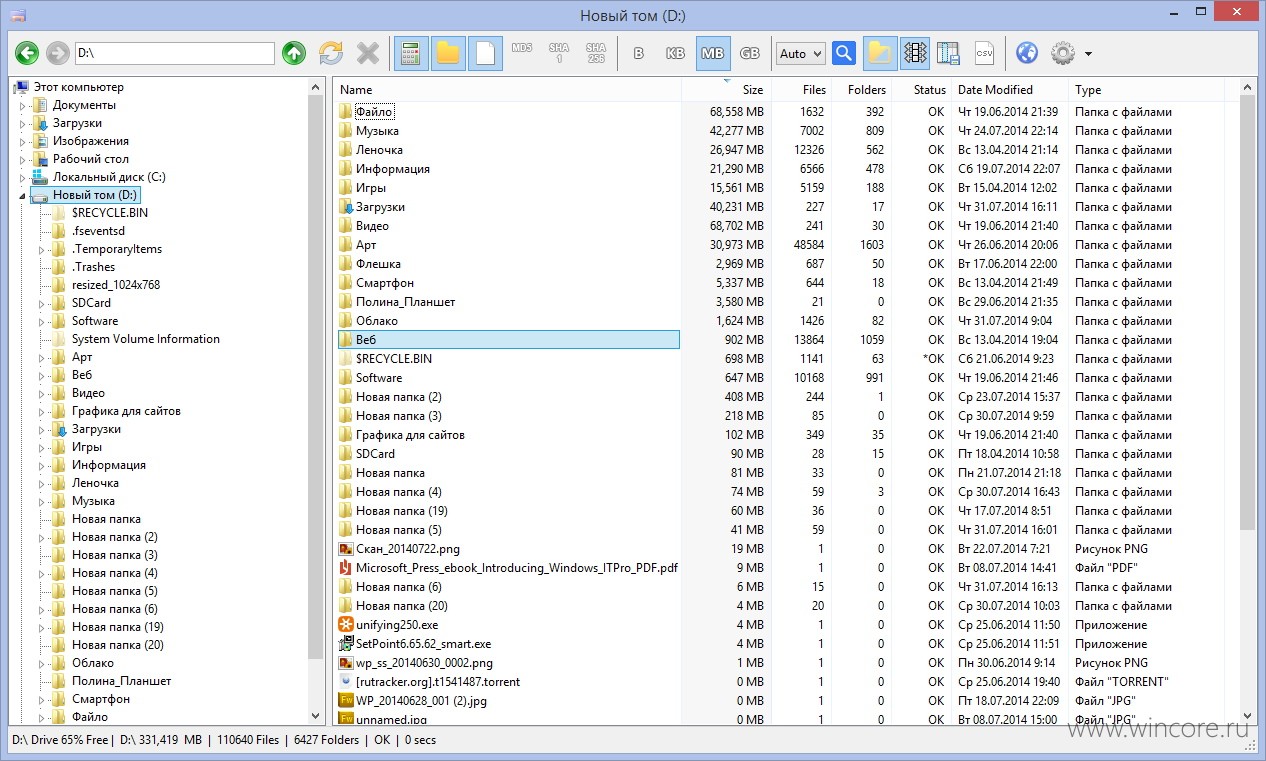1266x761 pixels.
Task: Collapse the Новый том (D:) node
Action: (x=23, y=196)
